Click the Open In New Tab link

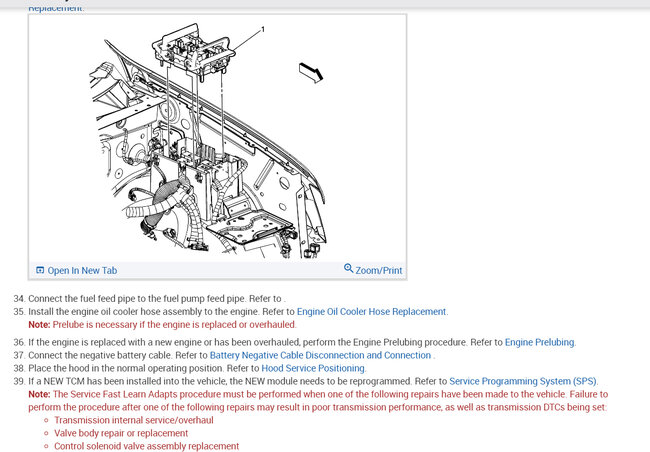(x=82, y=270)
